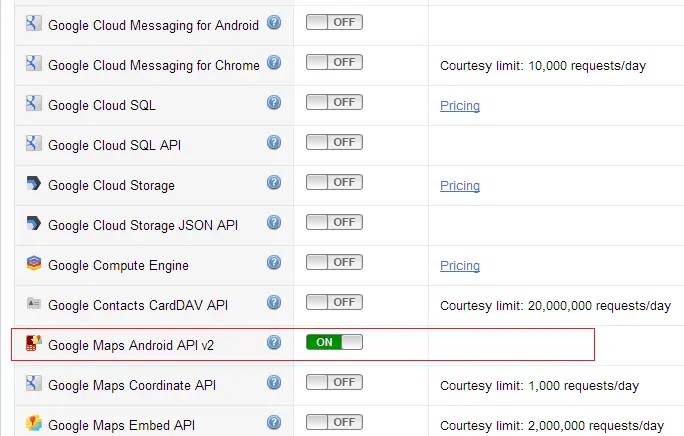This screenshot has width=684, height=436.
Task: Open help icon beside Google Cloud SQL API
Action: point(274,142)
